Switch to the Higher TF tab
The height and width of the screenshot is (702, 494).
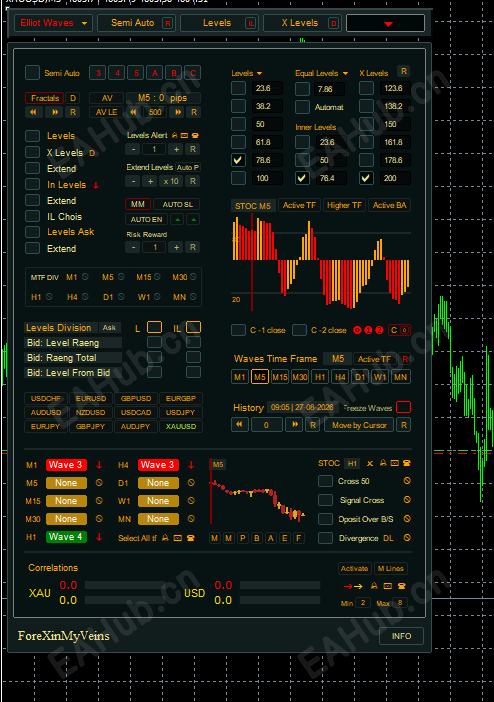pos(344,205)
